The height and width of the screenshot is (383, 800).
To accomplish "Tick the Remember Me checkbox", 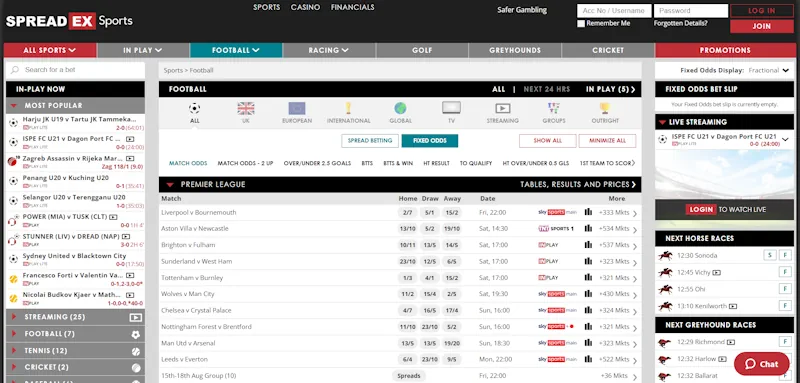I will [x=581, y=23].
